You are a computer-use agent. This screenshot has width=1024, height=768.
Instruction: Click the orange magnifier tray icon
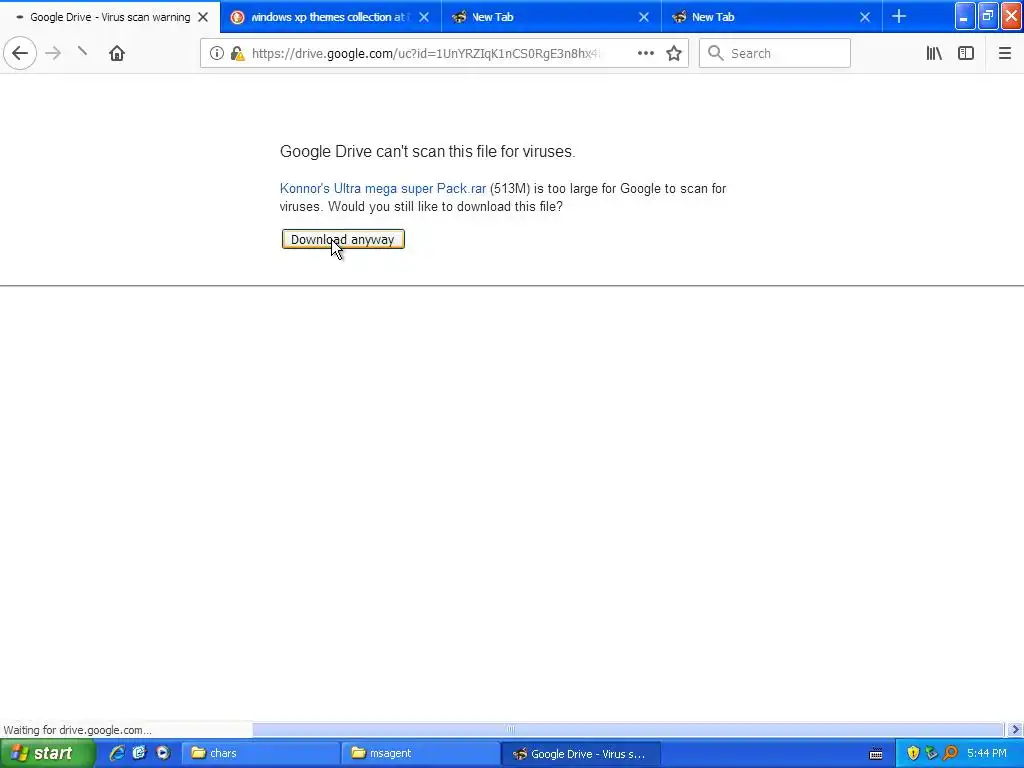[x=950, y=753]
